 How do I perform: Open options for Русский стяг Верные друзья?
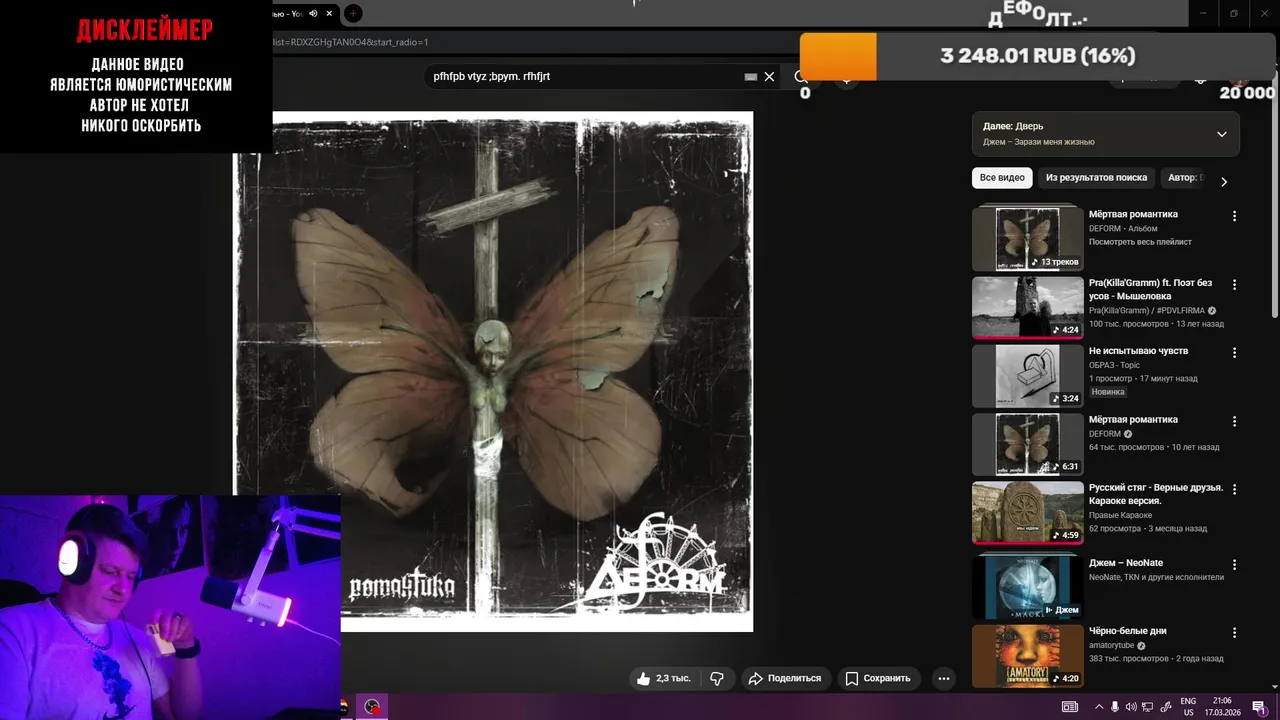click(x=1234, y=489)
